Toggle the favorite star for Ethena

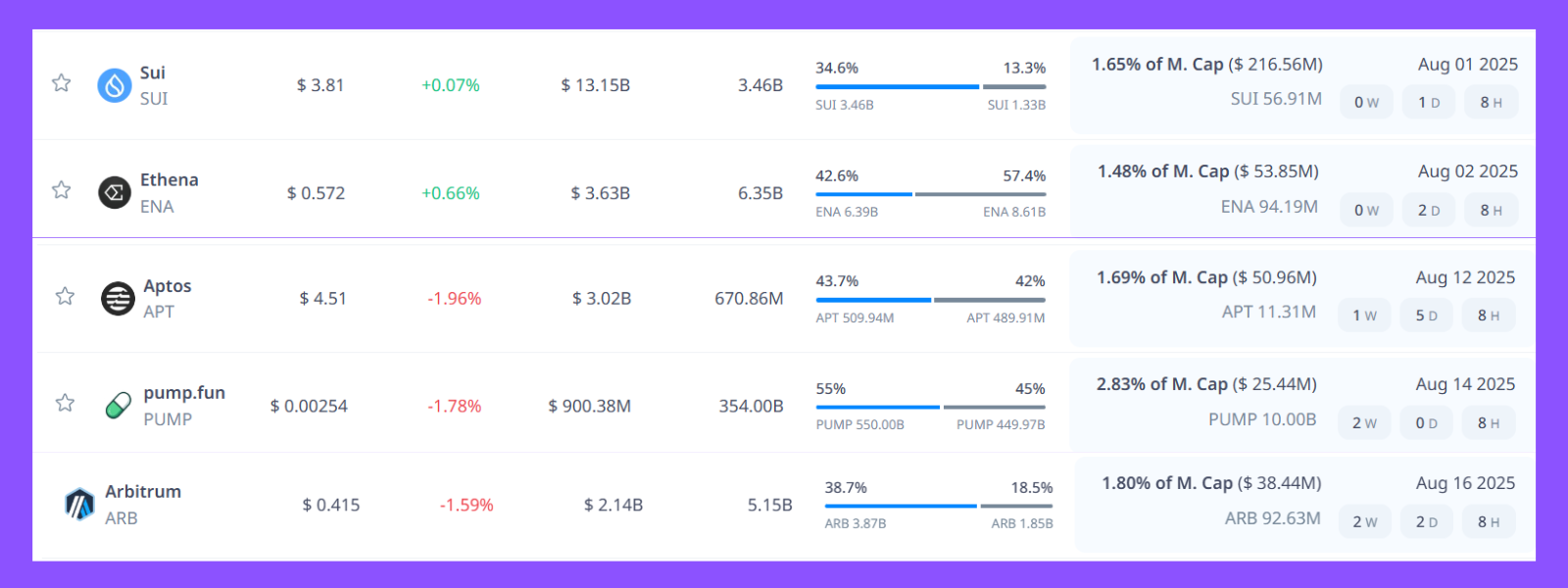pyautogui.click(x=62, y=190)
